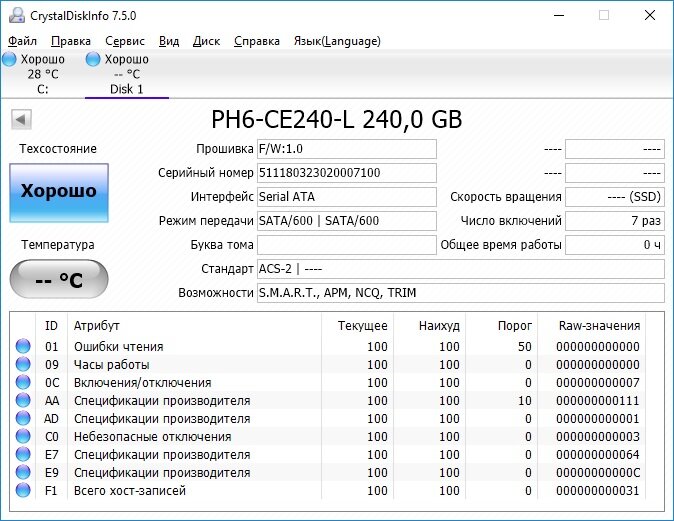The height and width of the screenshot is (521, 674).
Task: Click the Интерфейс field showing Serial ATA
Action: point(346,197)
